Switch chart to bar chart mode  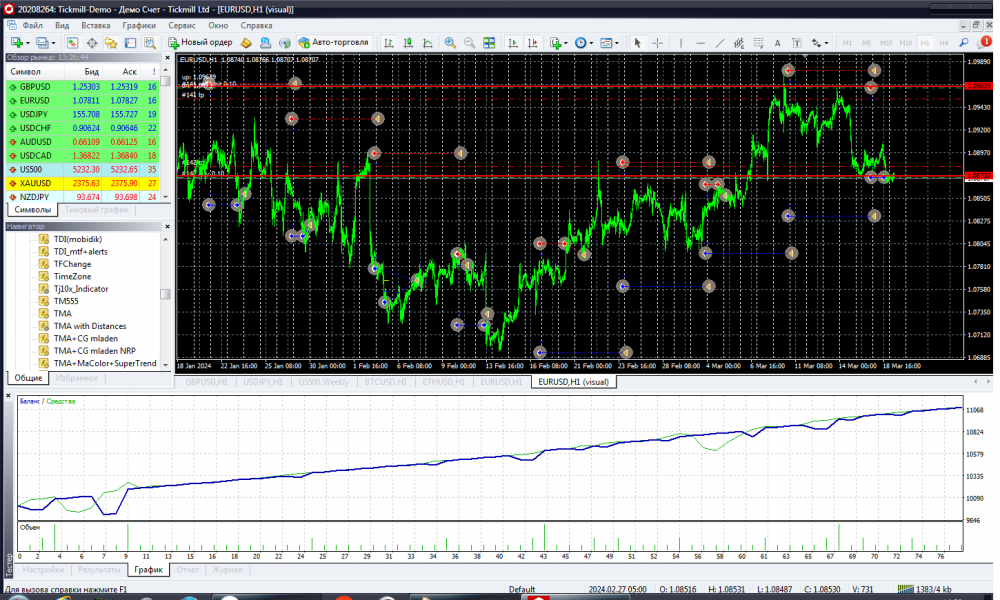[388, 43]
